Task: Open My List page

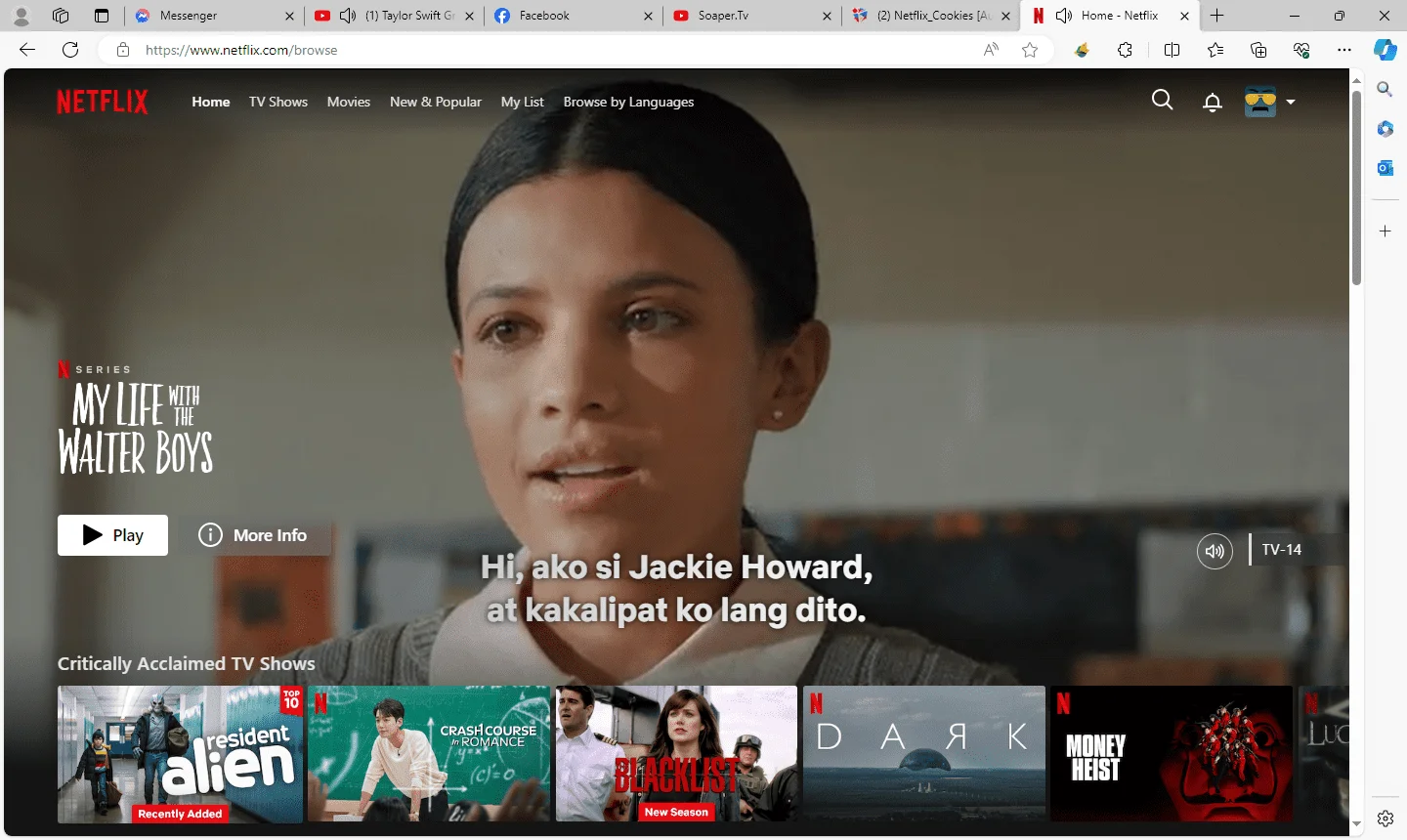Action: click(523, 102)
